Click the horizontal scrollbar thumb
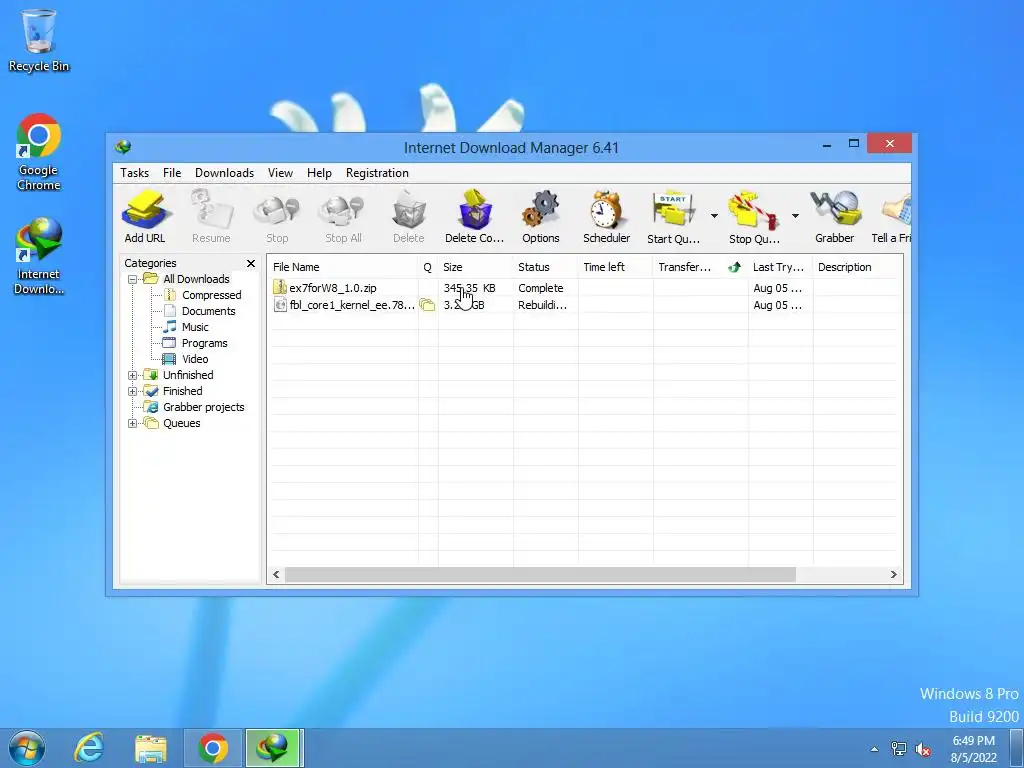 (x=540, y=575)
